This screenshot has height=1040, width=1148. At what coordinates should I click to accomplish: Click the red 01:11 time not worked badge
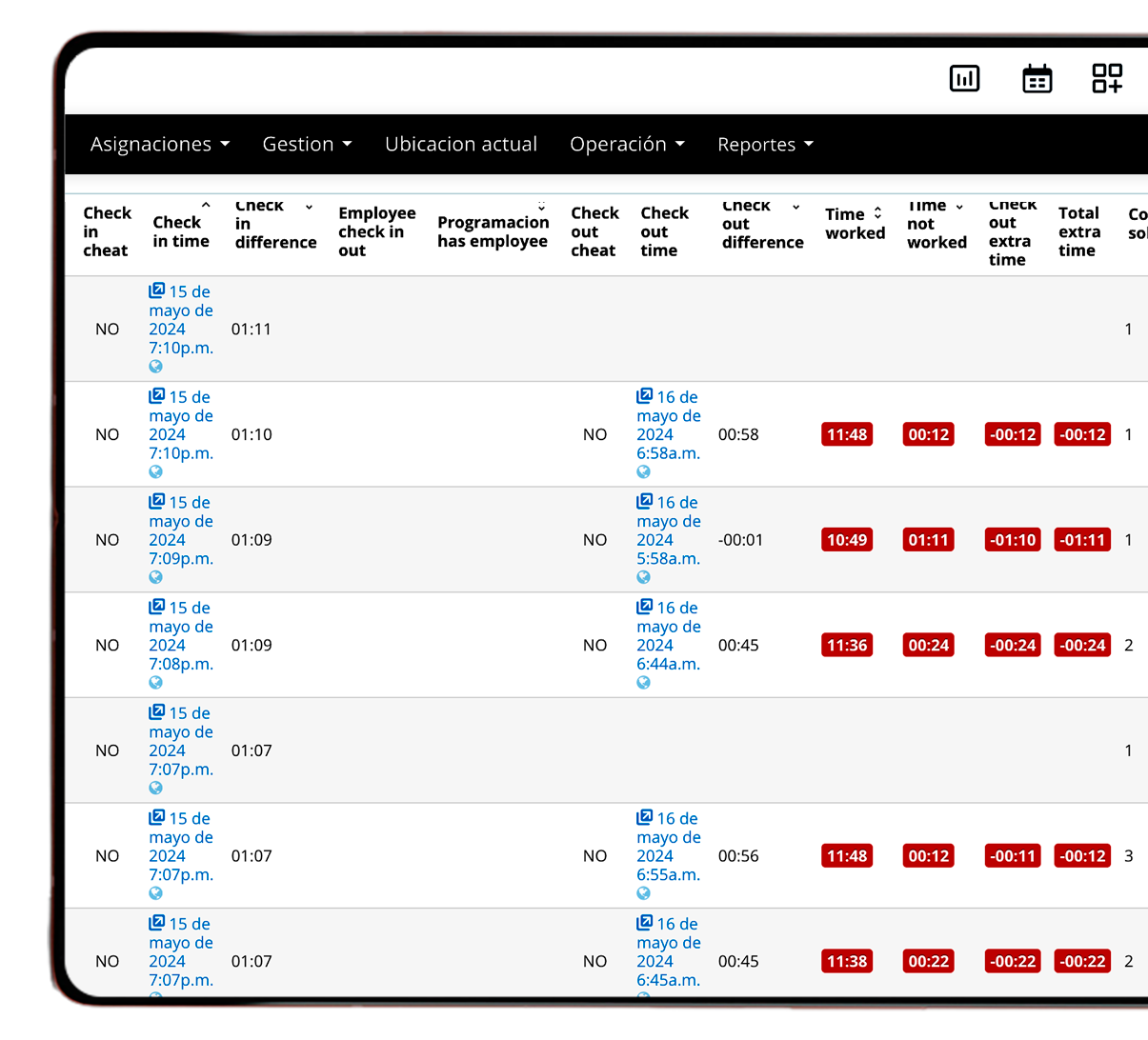click(x=928, y=540)
